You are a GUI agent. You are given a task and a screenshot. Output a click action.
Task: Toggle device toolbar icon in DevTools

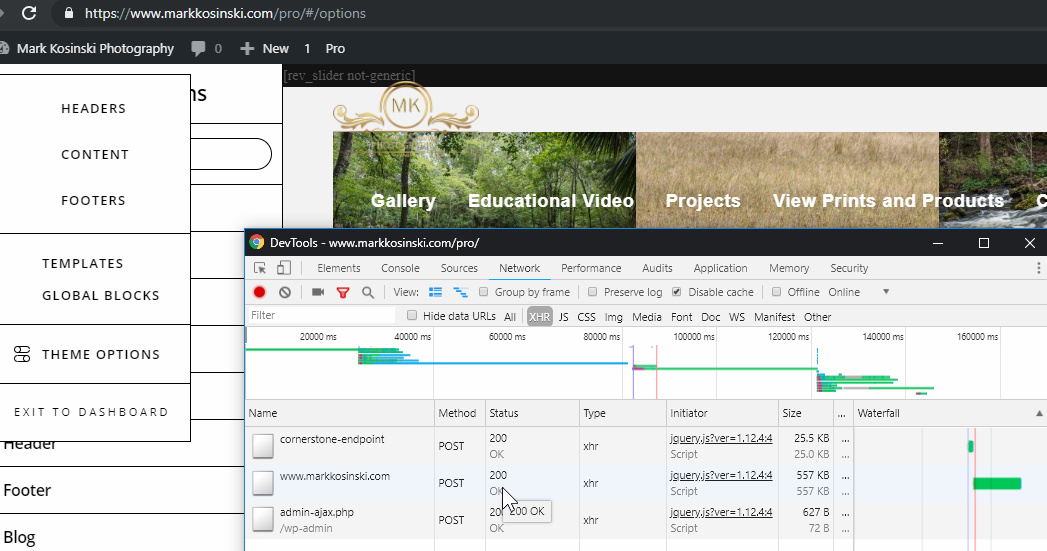click(284, 268)
